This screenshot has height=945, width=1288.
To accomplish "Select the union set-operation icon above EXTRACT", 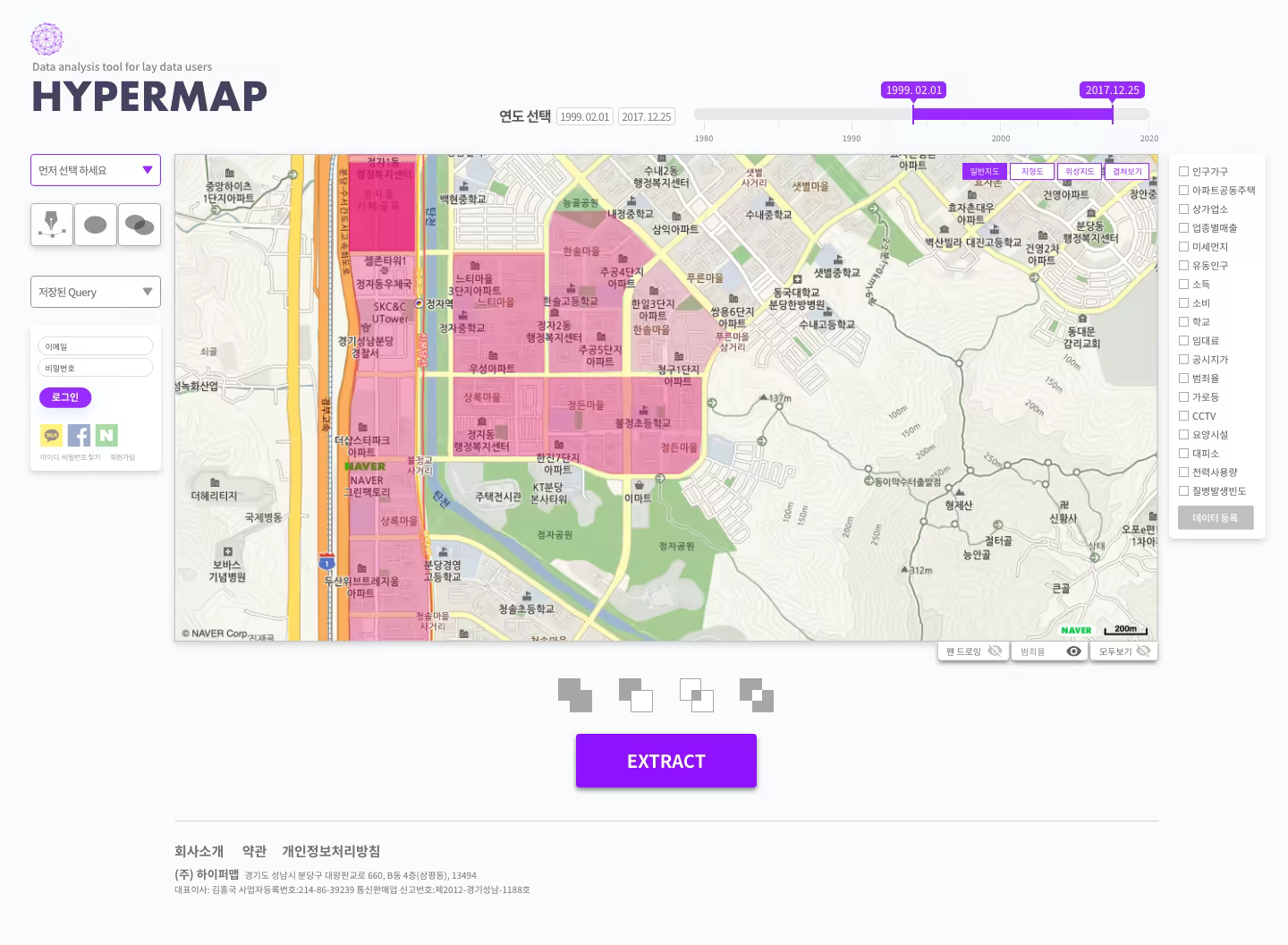I will 575,695.
